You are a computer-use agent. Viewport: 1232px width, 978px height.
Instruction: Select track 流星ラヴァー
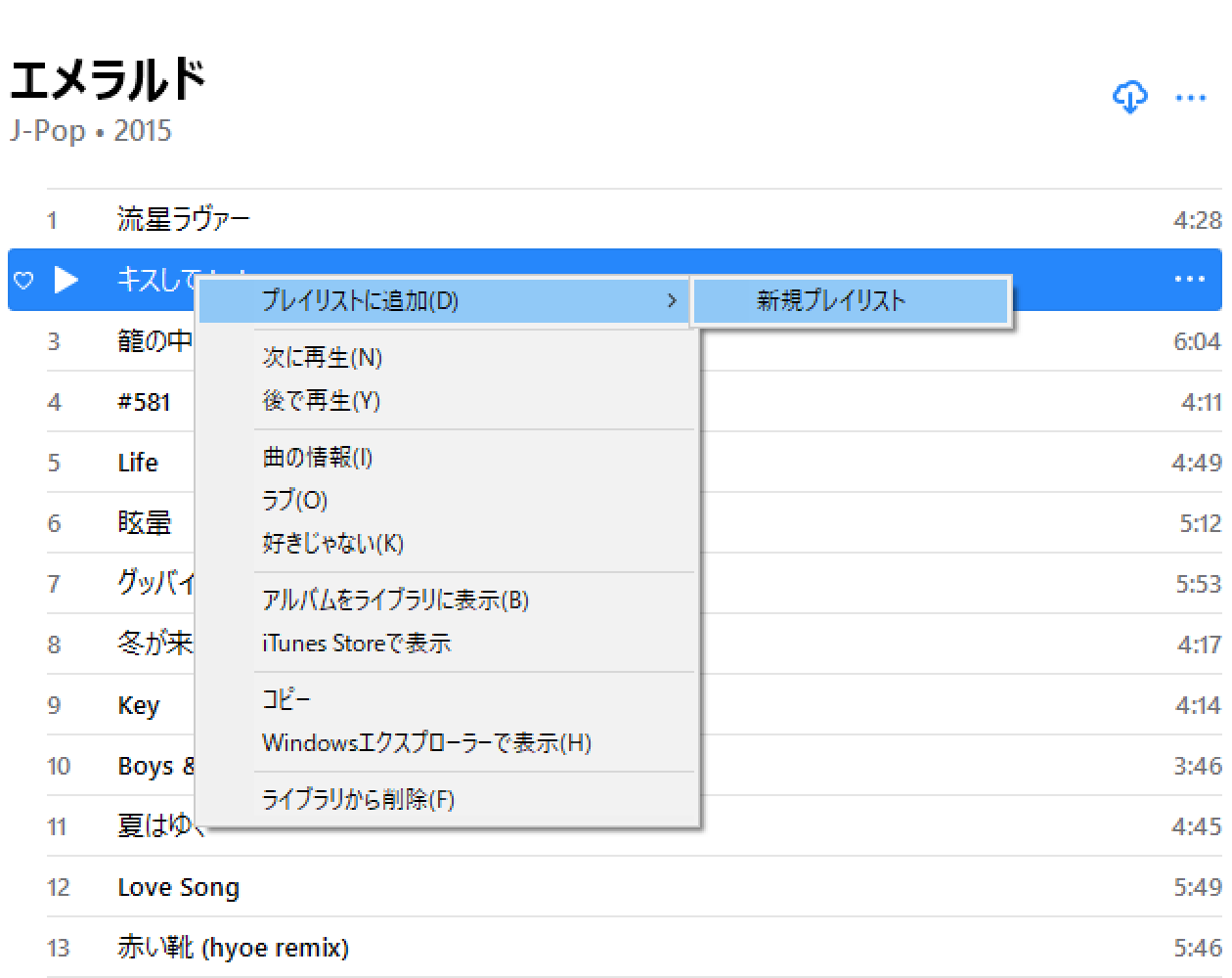tap(184, 220)
